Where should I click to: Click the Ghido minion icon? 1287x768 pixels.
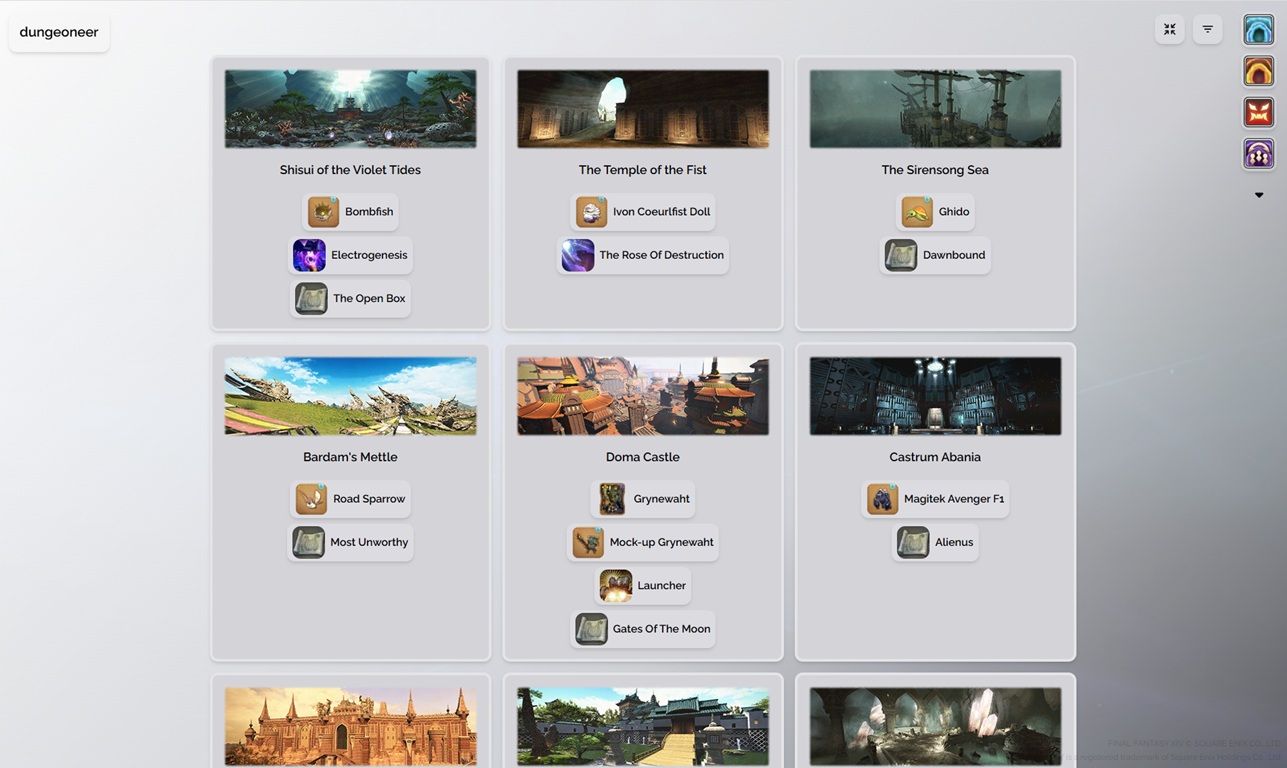click(917, 212)
